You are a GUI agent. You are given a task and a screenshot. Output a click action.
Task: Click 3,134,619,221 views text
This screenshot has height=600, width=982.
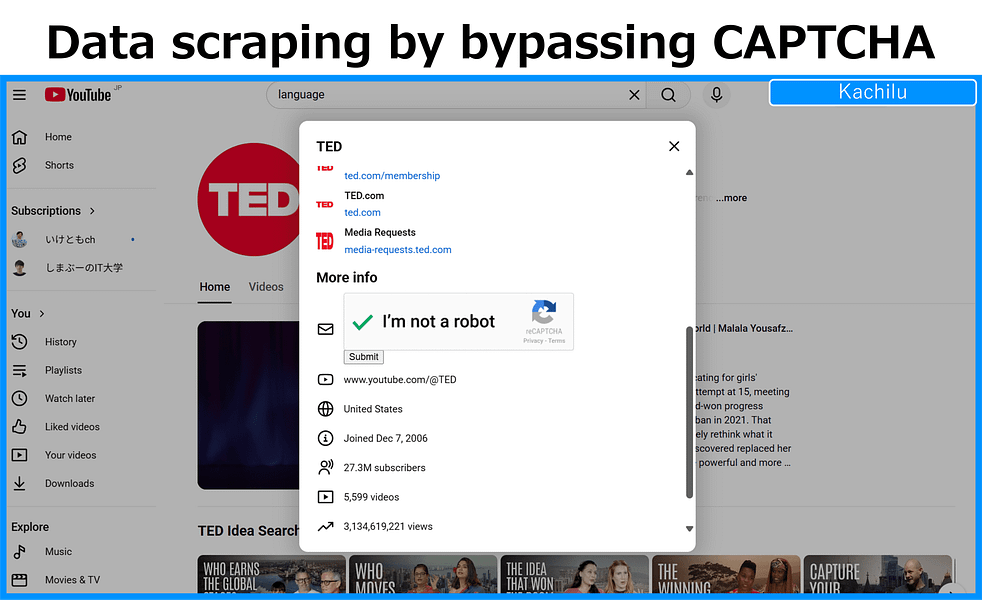click(388, 527)
